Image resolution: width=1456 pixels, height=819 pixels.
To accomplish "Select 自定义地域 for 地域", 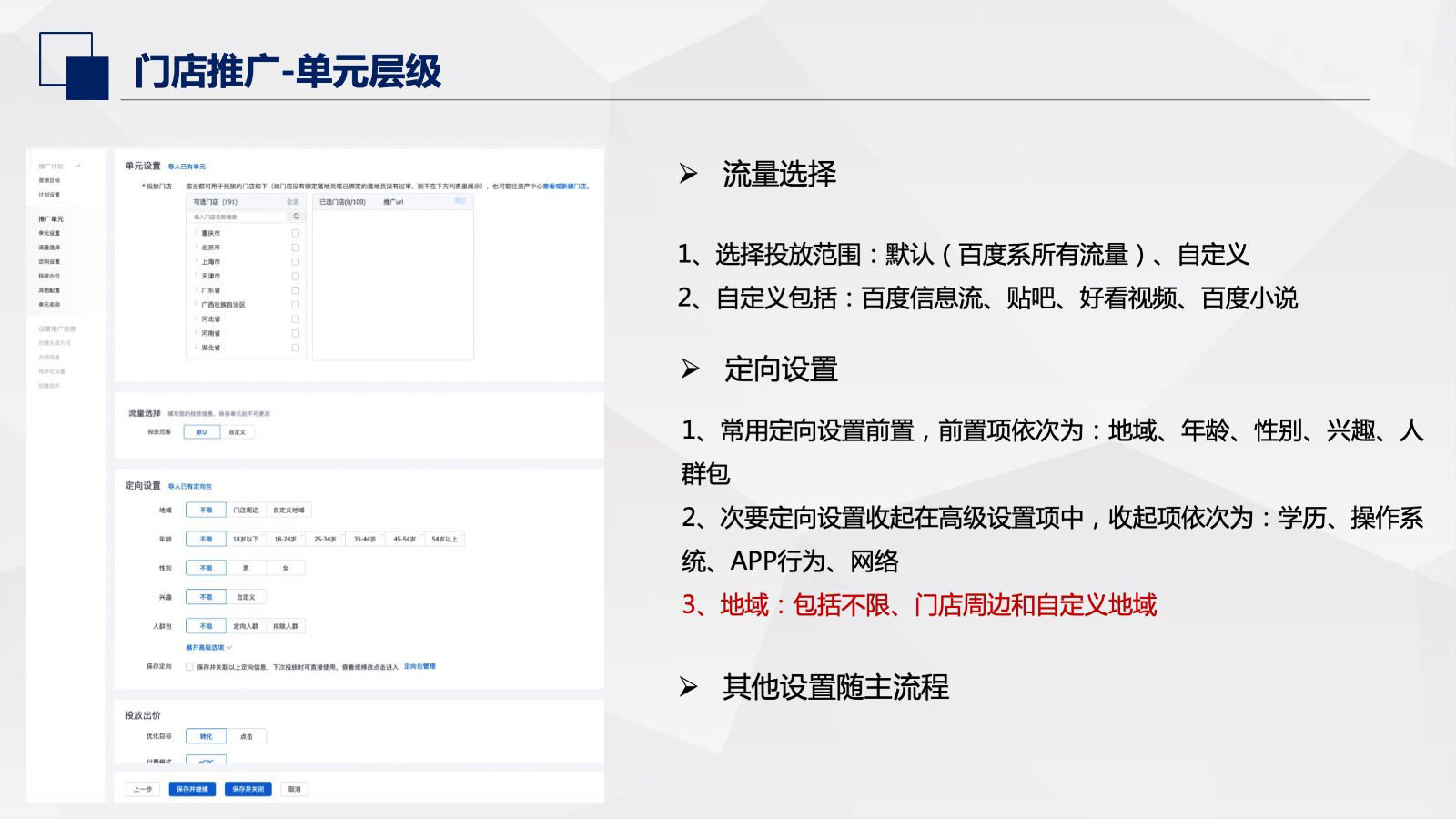I will (288, 511).
